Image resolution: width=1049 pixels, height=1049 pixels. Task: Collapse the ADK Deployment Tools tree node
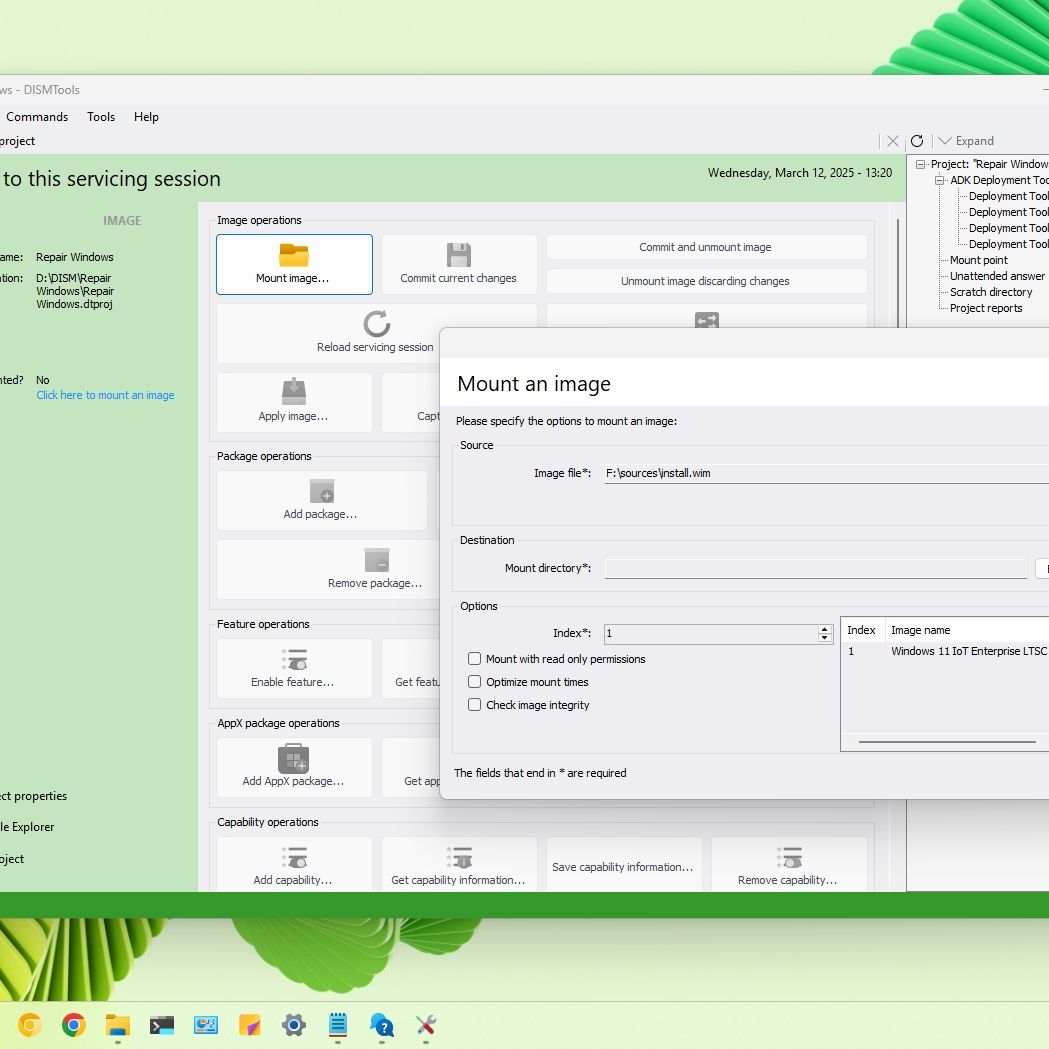940,180
